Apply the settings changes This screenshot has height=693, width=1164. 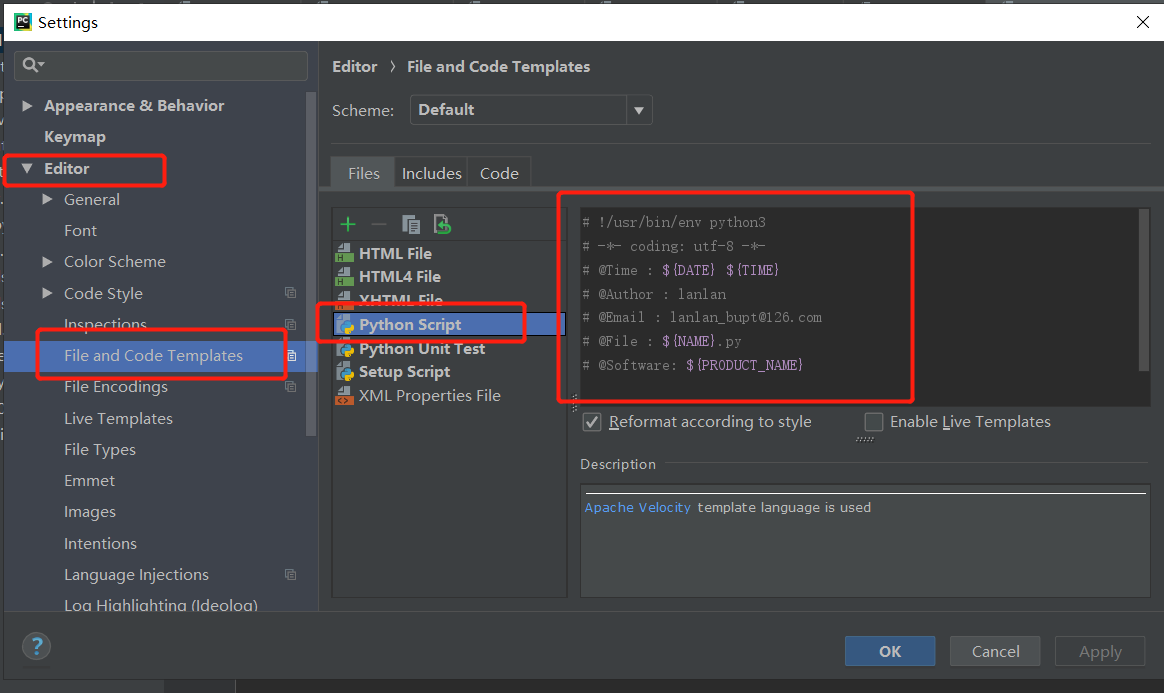click(x=1099, y=651)
